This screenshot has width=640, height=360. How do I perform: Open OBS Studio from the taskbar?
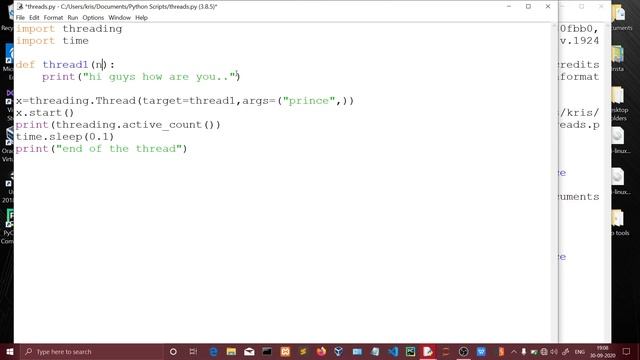tap(464, 351)
